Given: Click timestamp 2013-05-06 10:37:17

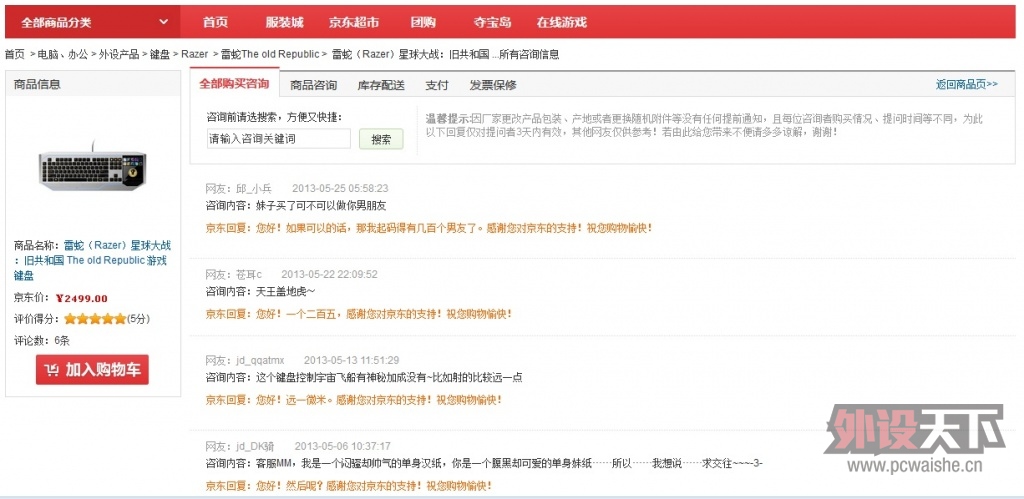Looking at the screenshot, I should point(342,447).
